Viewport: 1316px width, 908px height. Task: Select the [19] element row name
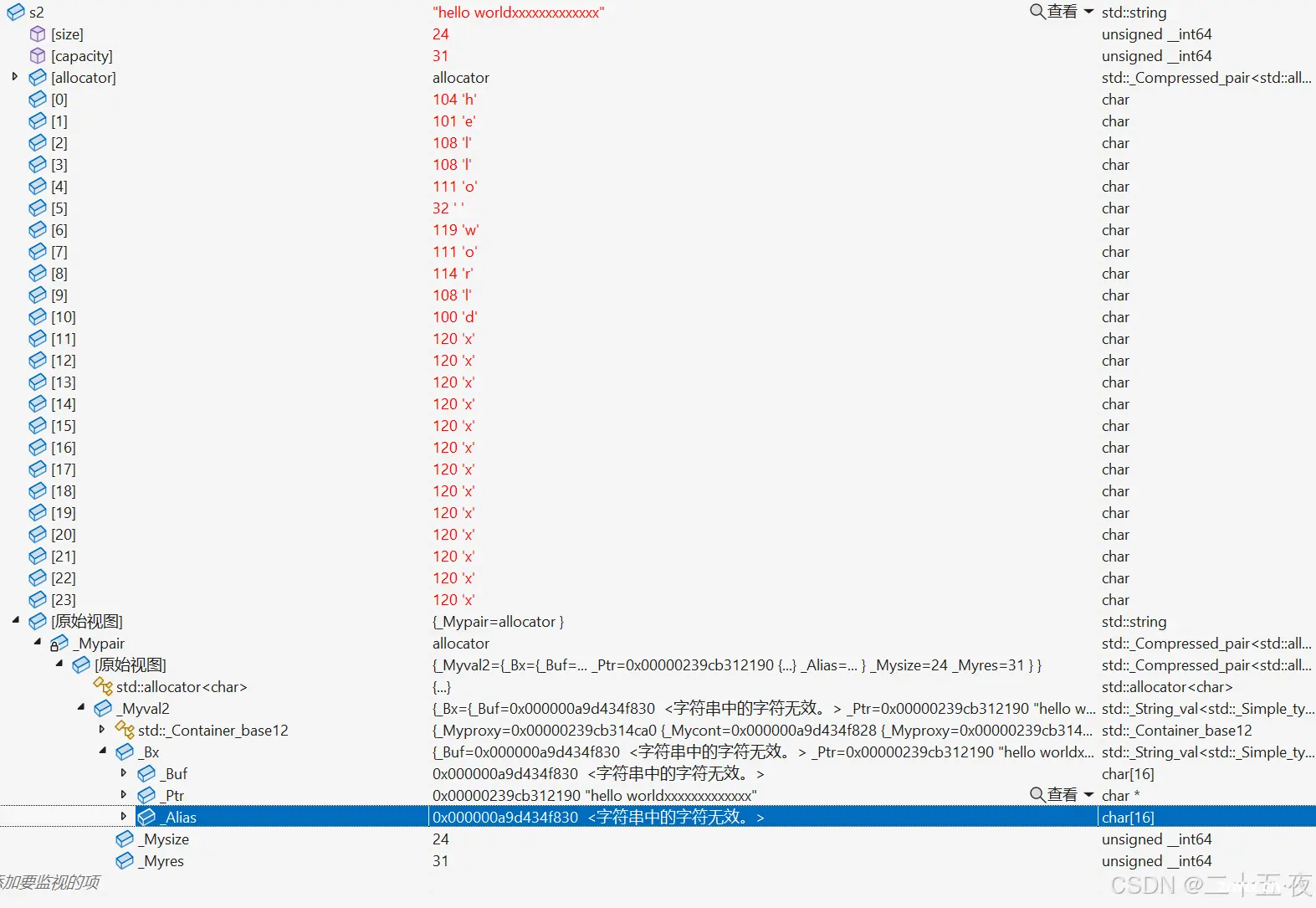point(64,513)
